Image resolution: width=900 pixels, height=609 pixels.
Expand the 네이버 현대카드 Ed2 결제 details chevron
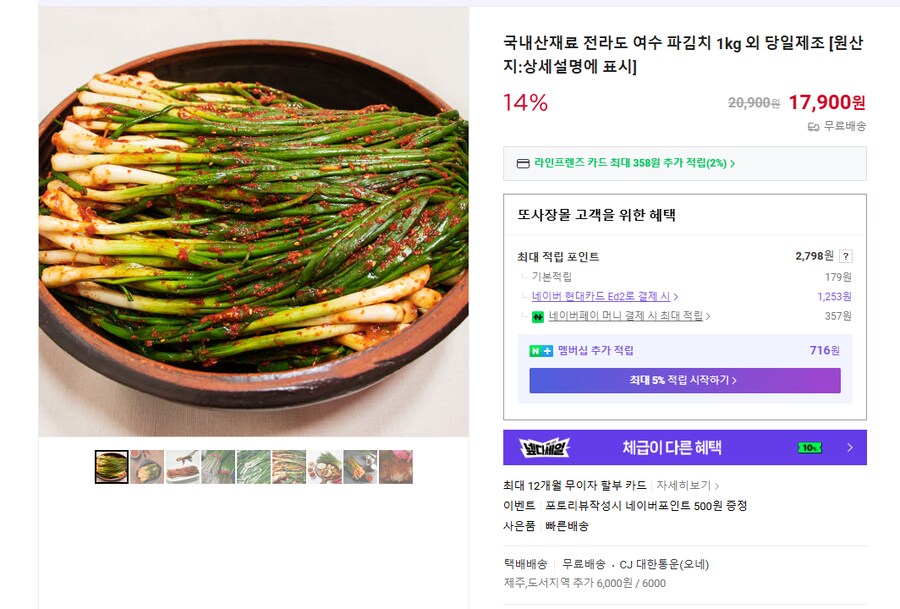point(678,295)
